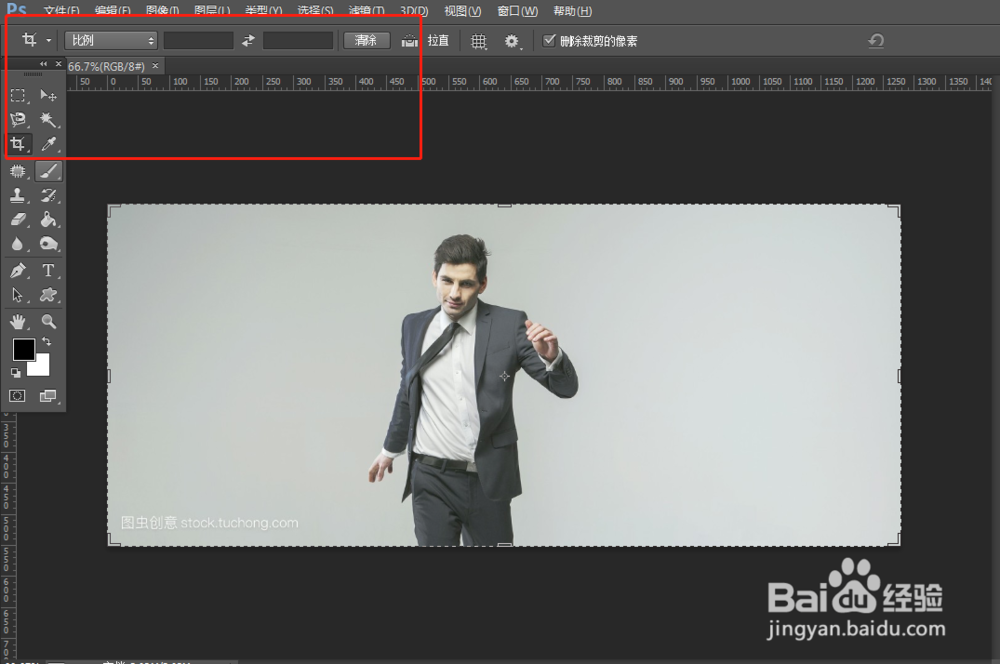
Task: Toggle Quick Mask mode
Action: point(17,396)
